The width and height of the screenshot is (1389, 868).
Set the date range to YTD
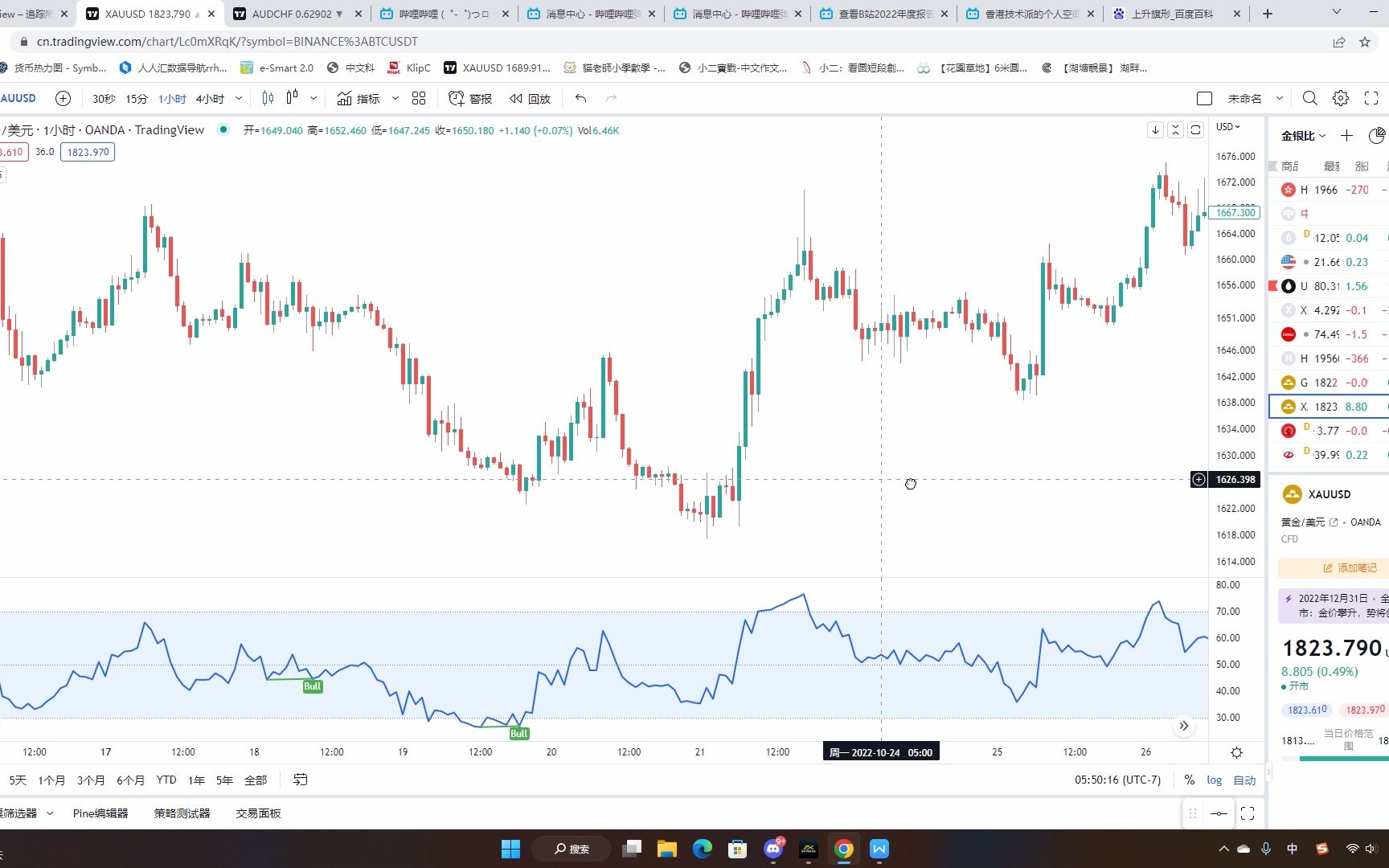coord(166,780)
